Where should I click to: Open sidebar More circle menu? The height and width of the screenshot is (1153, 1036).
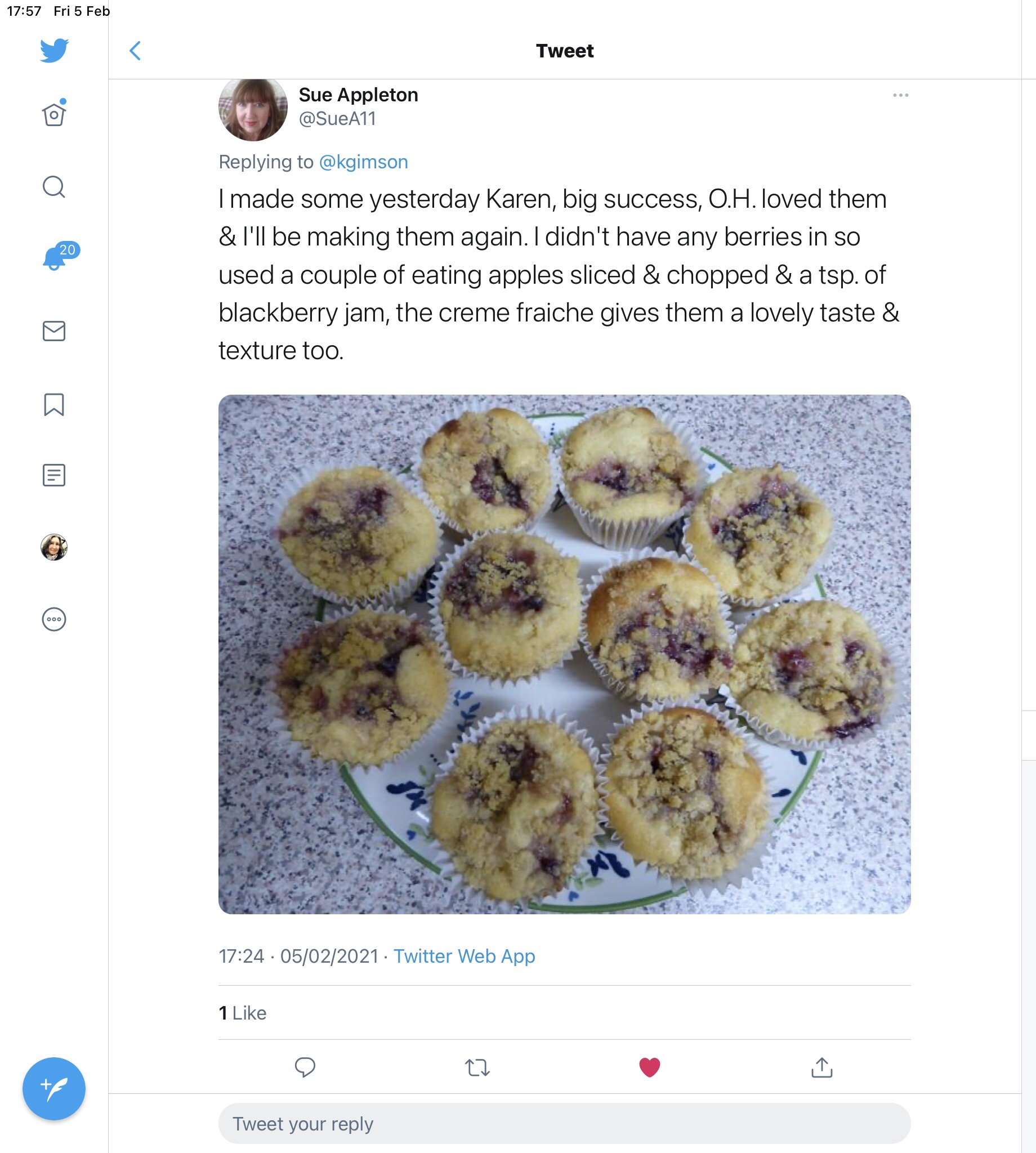click(54, 619)
